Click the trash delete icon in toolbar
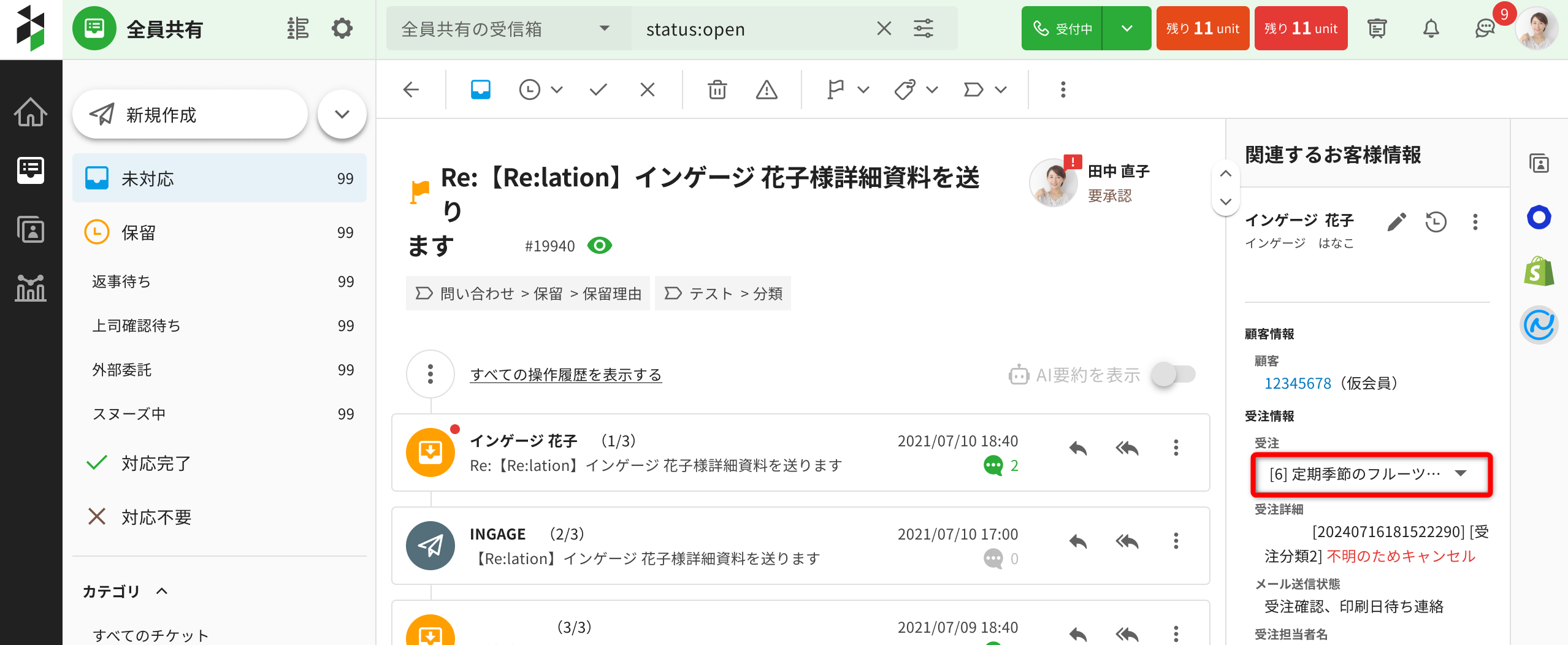 pyautogui.click(x=716, y=90)
